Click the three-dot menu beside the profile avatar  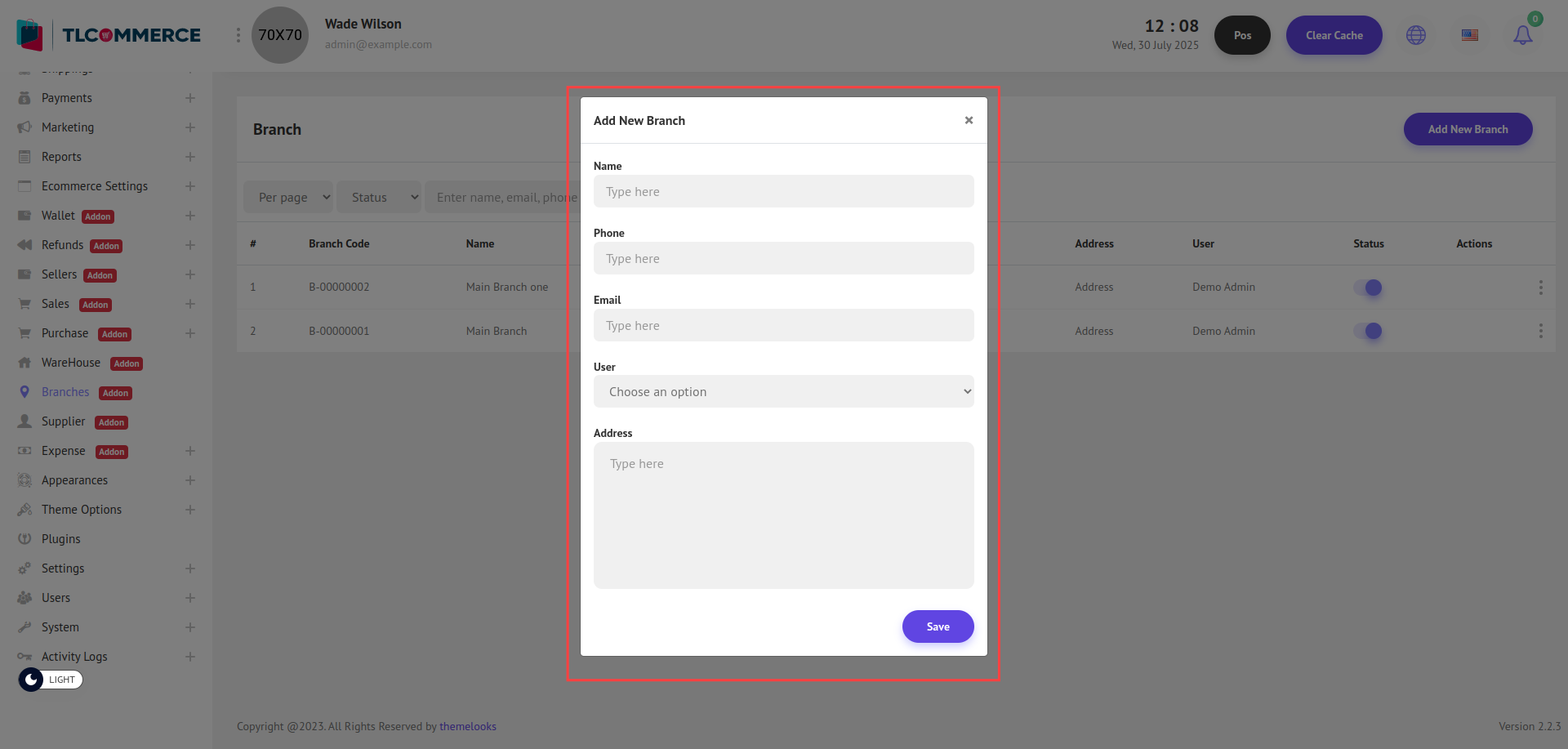(x=238, y=35)
